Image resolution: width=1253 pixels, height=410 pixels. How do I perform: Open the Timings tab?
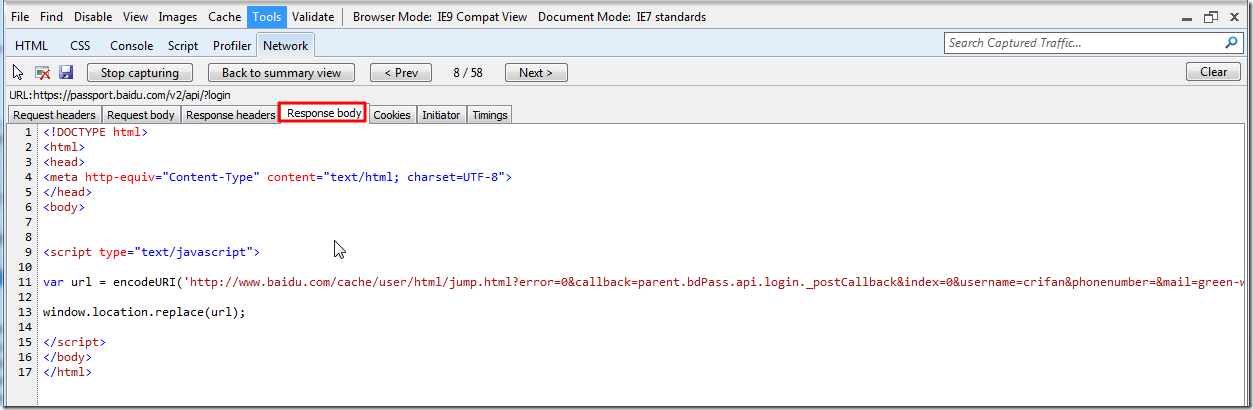pyautogui.click(x=490, y=115)
